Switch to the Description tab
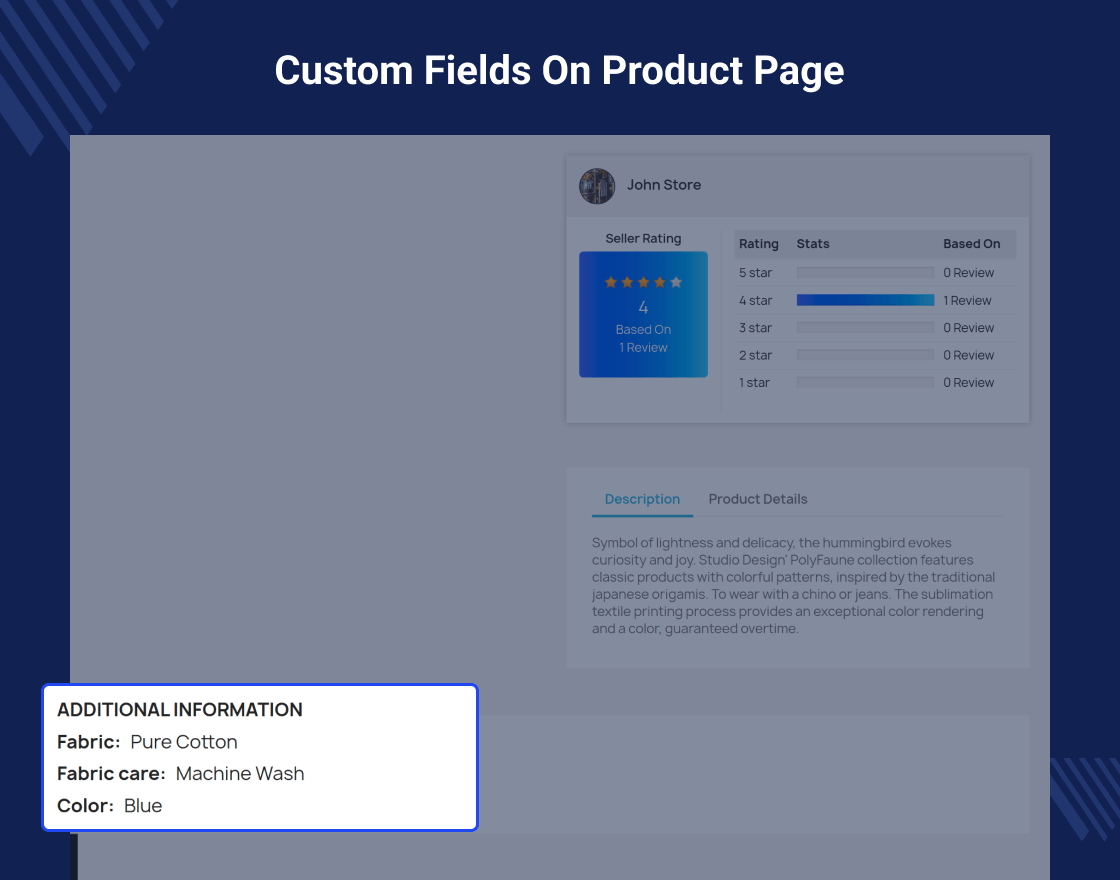The height and width of the screenshot is (880, 1120). point(642,499)
